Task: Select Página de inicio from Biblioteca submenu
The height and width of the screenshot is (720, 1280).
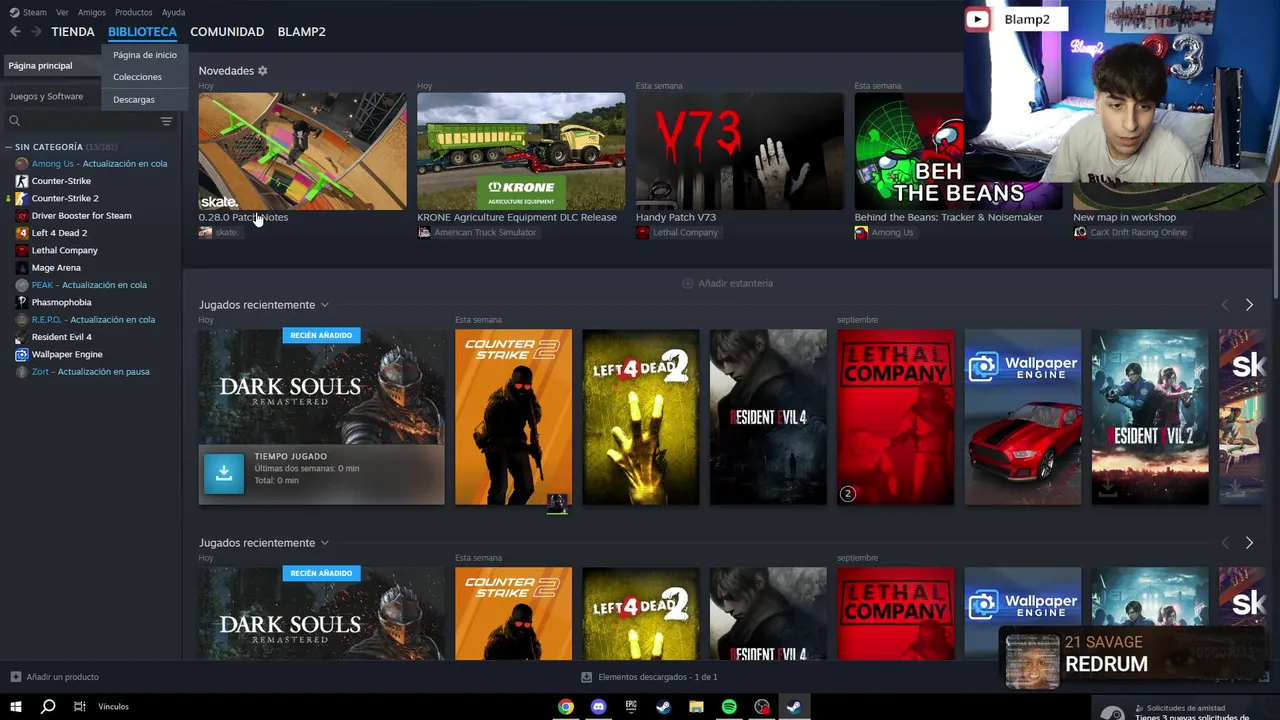Action: coord(145,55)
